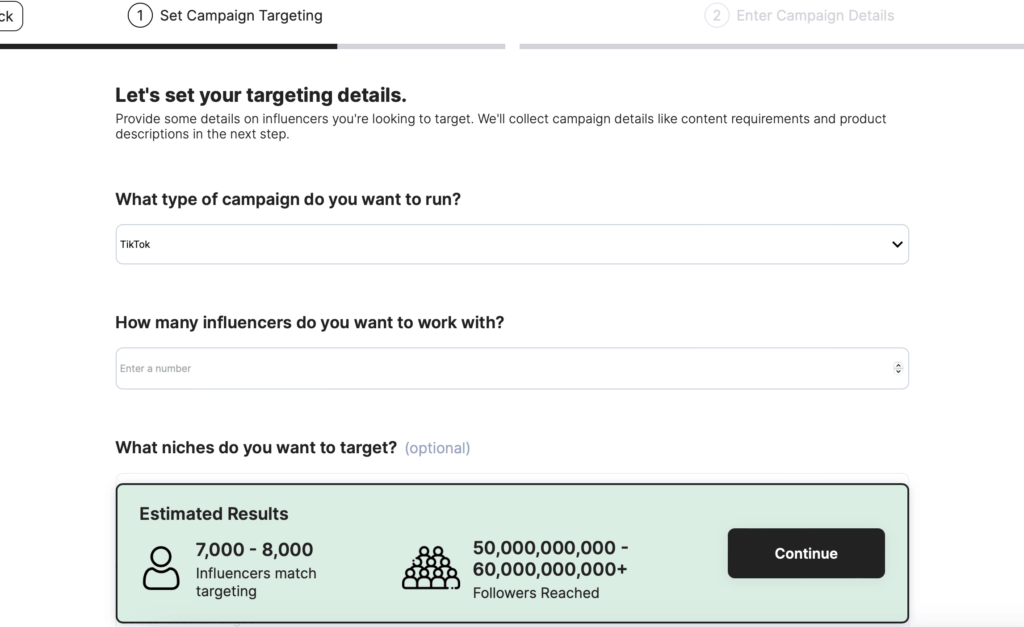Click the 7,000 - 8,000 influencers match figure
Viewport: 1024px width, 627px height.
coord(254,549)
